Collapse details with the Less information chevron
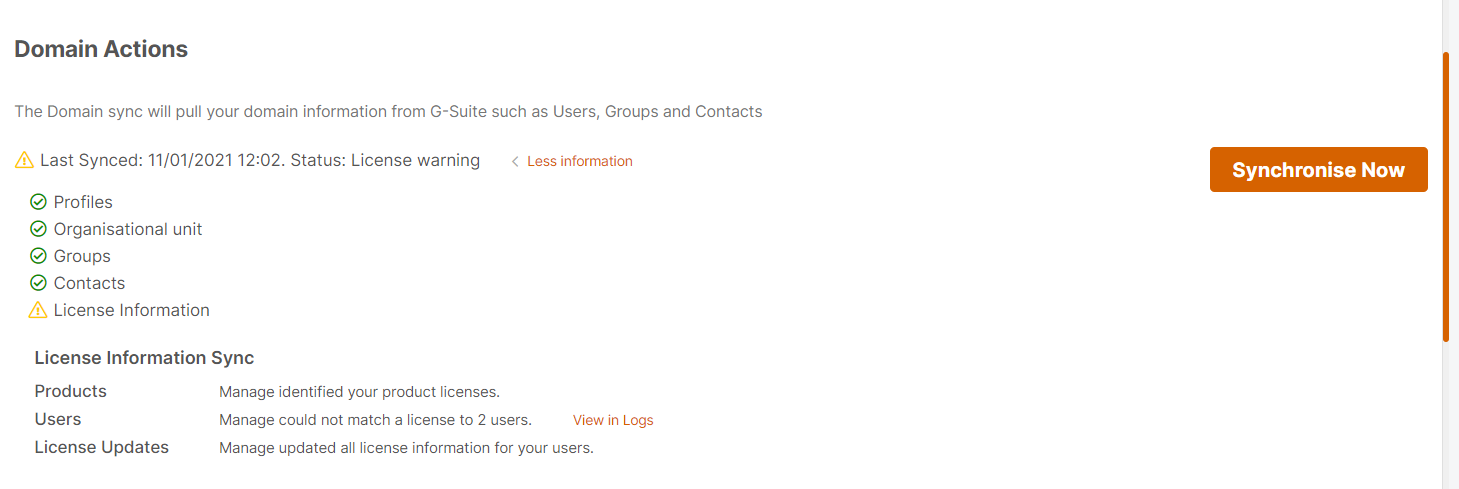Screen dimensions: 1459x489 515,161
